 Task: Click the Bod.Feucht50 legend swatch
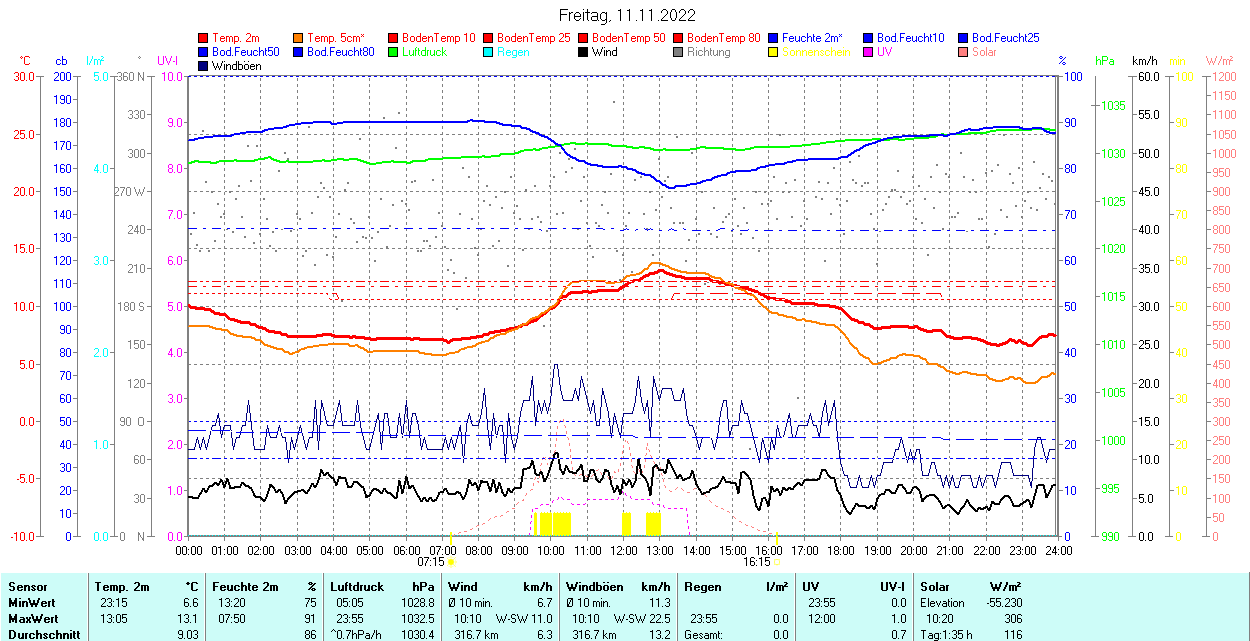204,52
